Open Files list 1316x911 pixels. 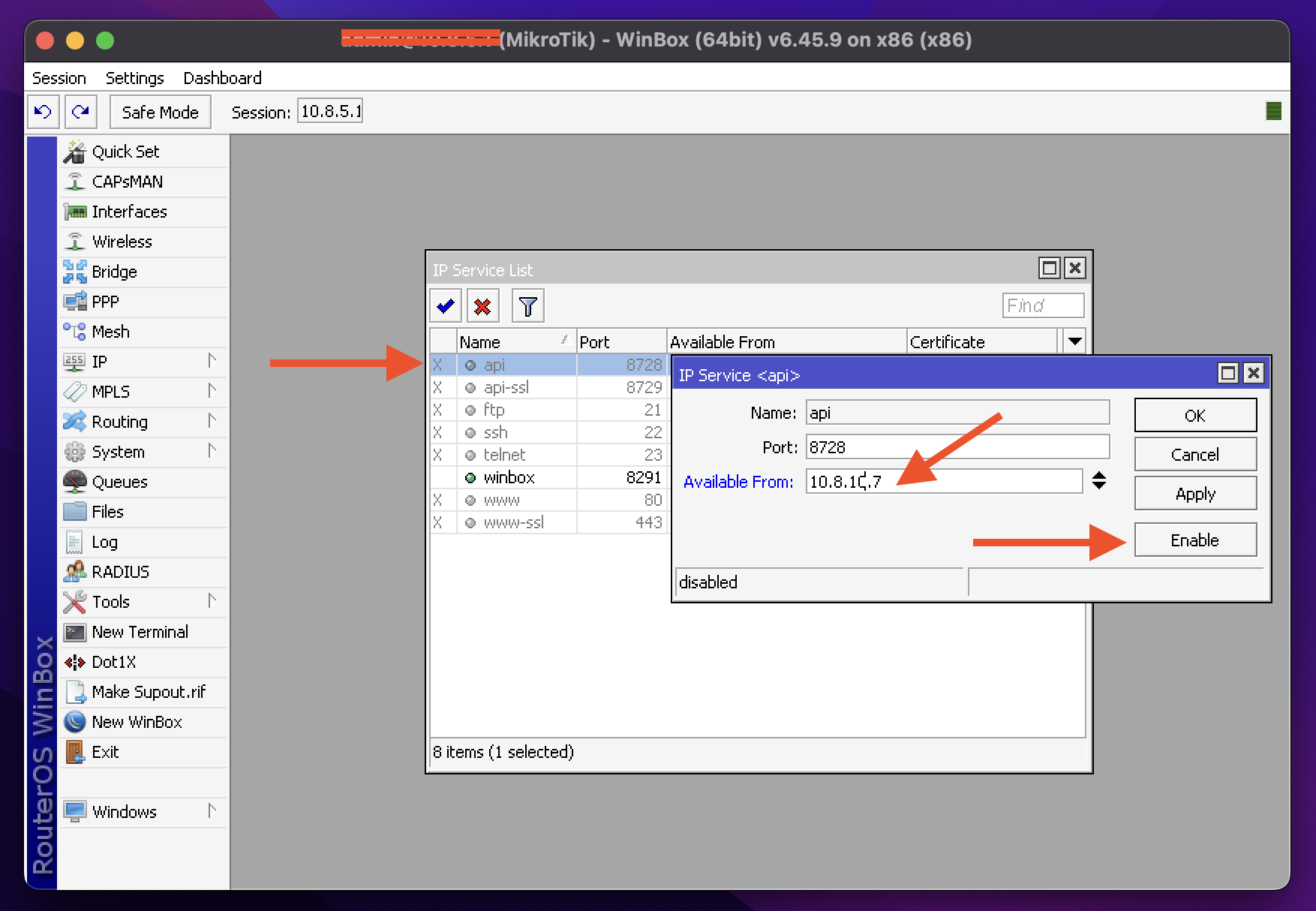(143, 512)
